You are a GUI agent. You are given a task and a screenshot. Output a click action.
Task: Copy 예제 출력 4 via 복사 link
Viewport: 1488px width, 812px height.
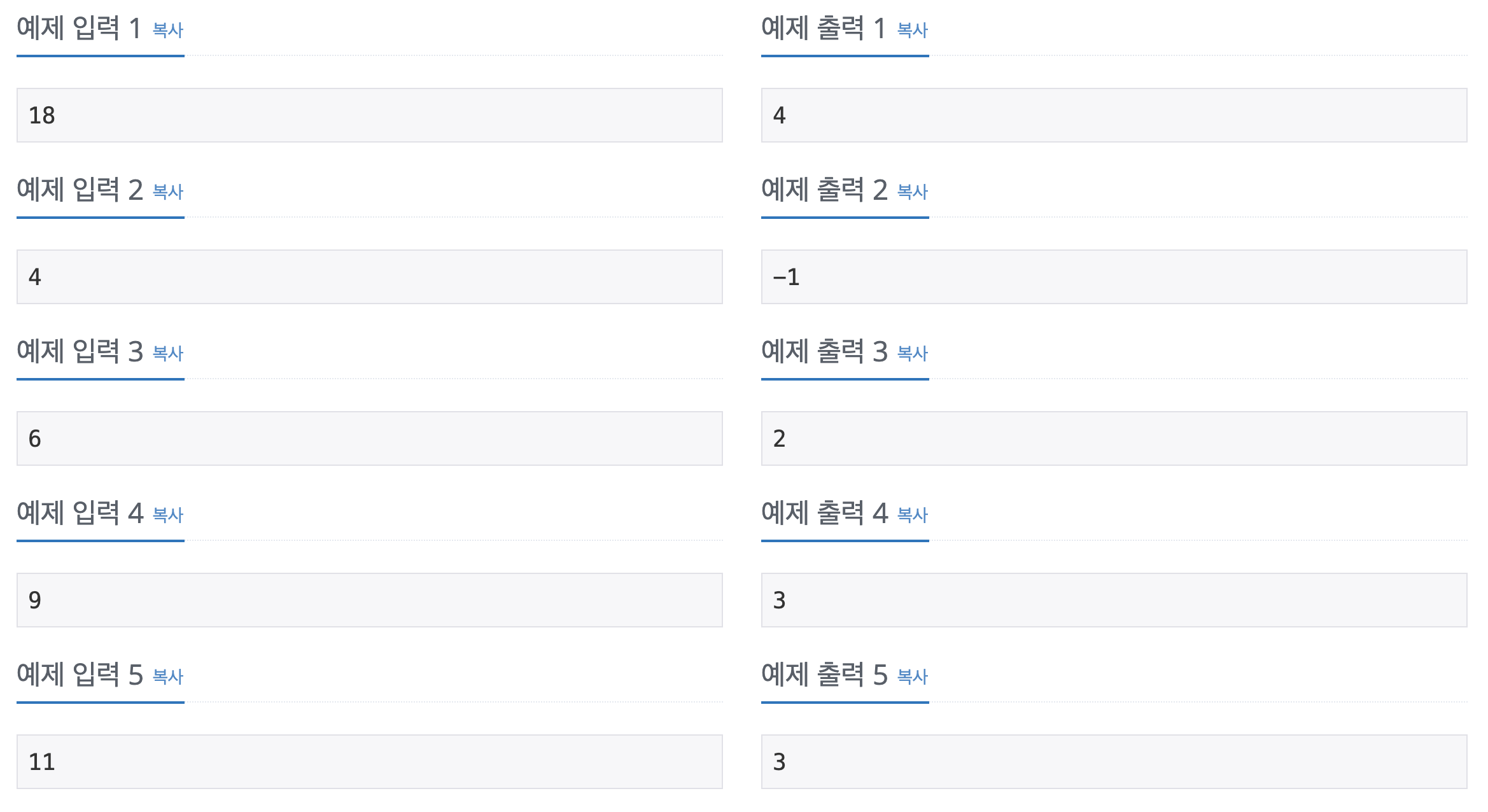[912, 515]
